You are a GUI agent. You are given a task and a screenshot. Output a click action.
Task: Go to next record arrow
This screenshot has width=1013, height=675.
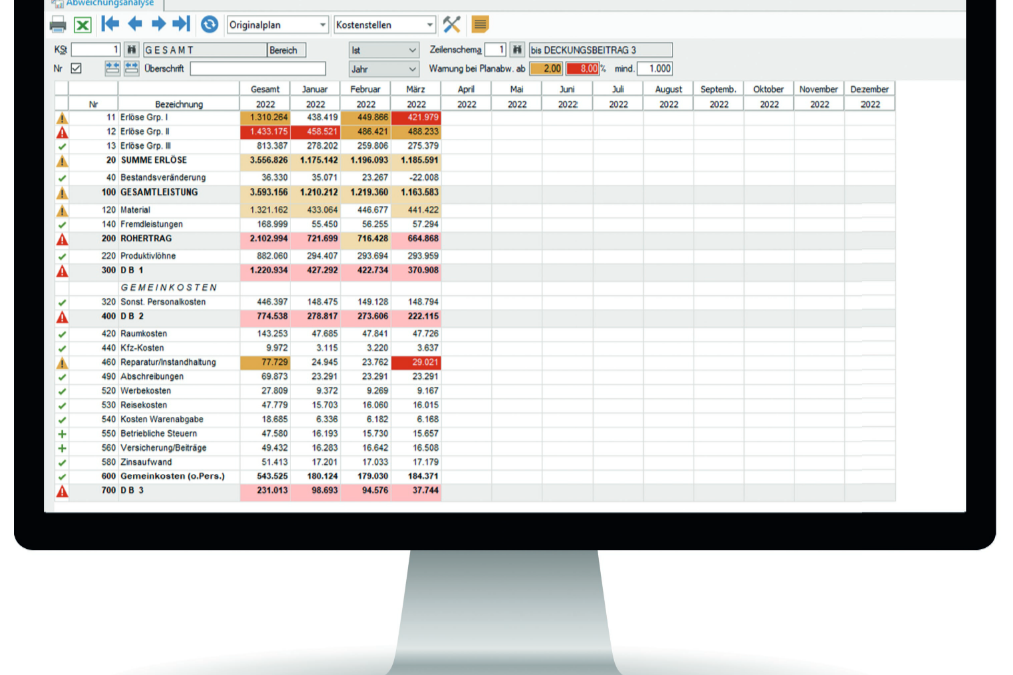(157, 24)
